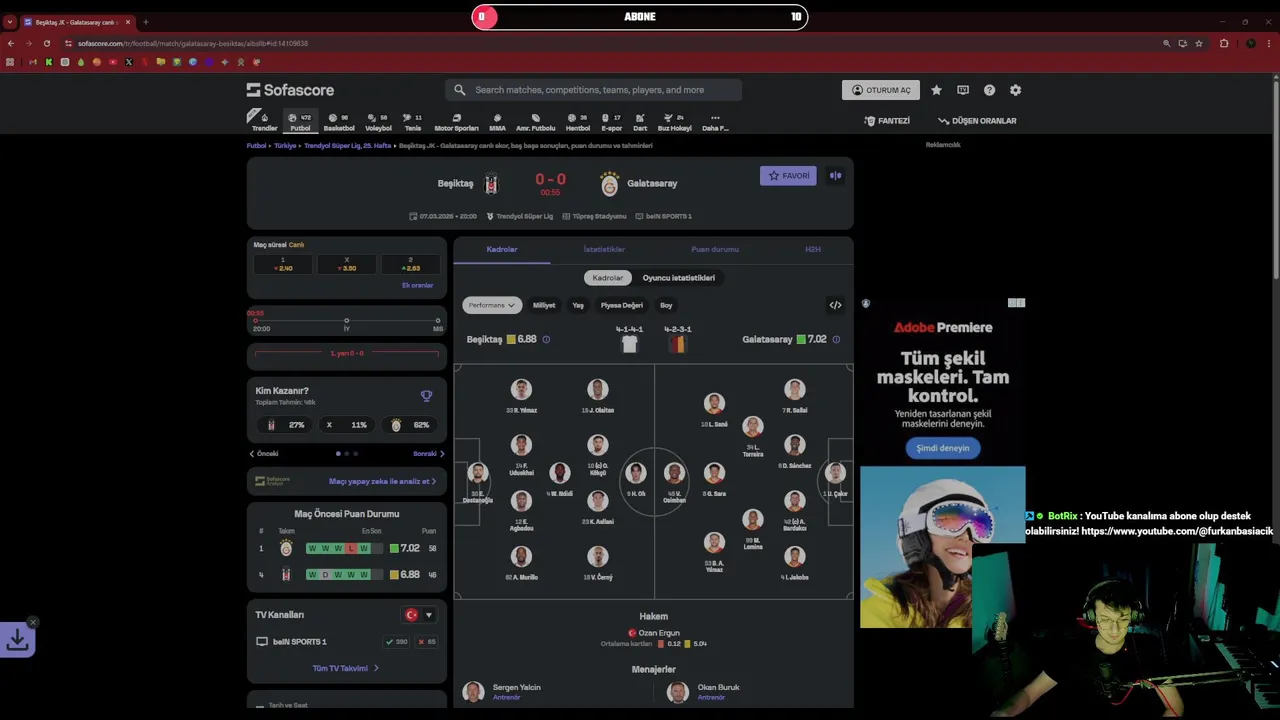Downvote beIN SPORTS 1 channel with 65
The image size is (1280, 720).
coord(427,642)
